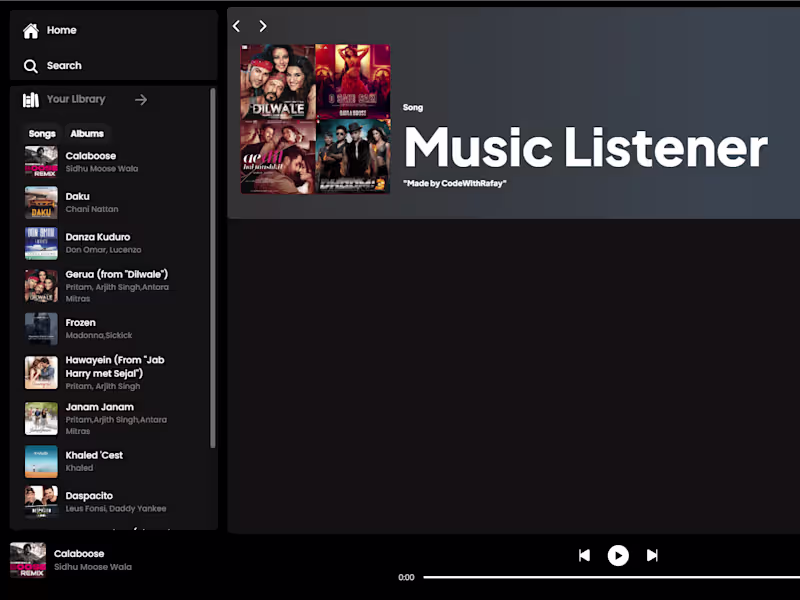Play Gerua from Dilwale
800x600 pixels.
click(110, 285)
